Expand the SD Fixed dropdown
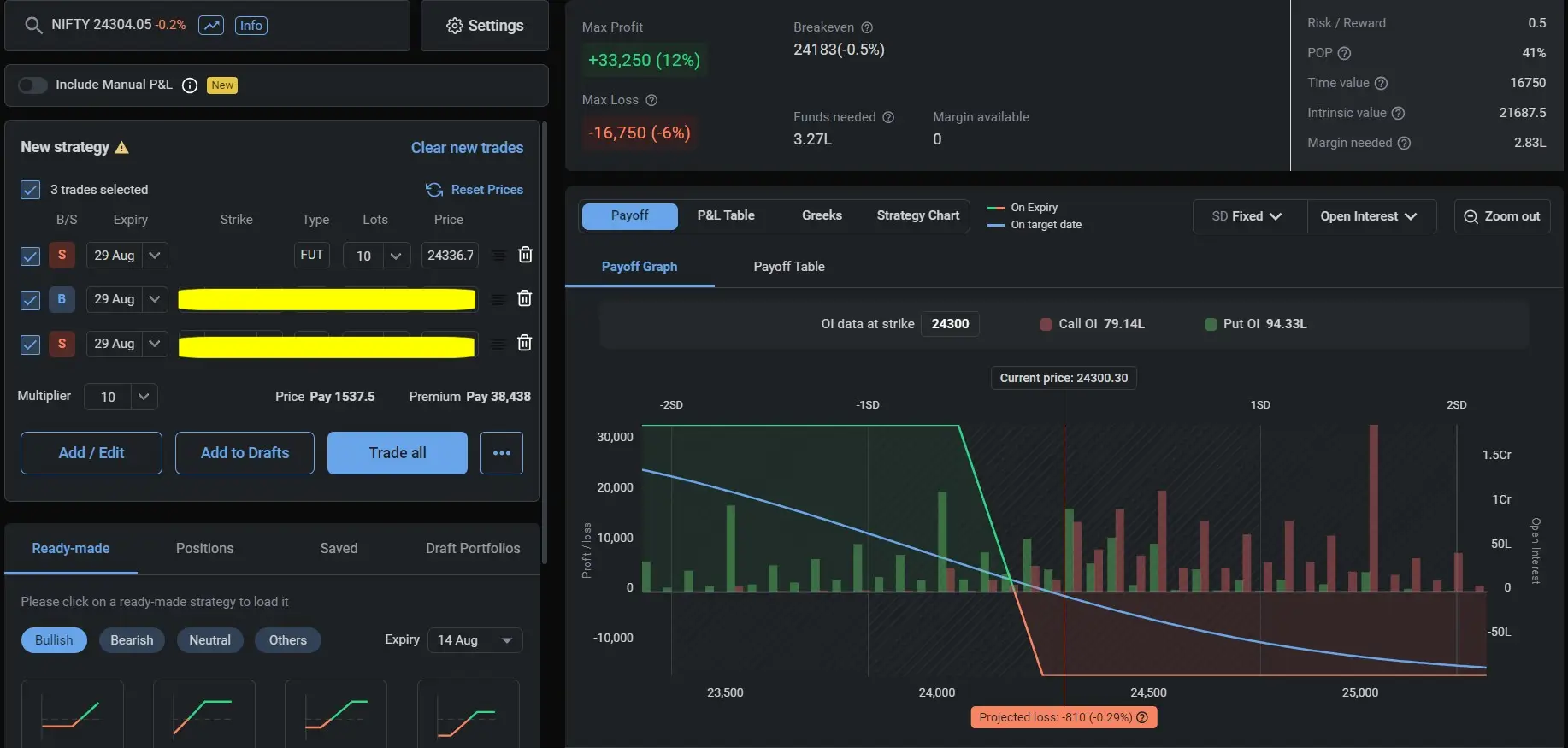Screen dimensions: 1568x748 [x=1247, y=216]
